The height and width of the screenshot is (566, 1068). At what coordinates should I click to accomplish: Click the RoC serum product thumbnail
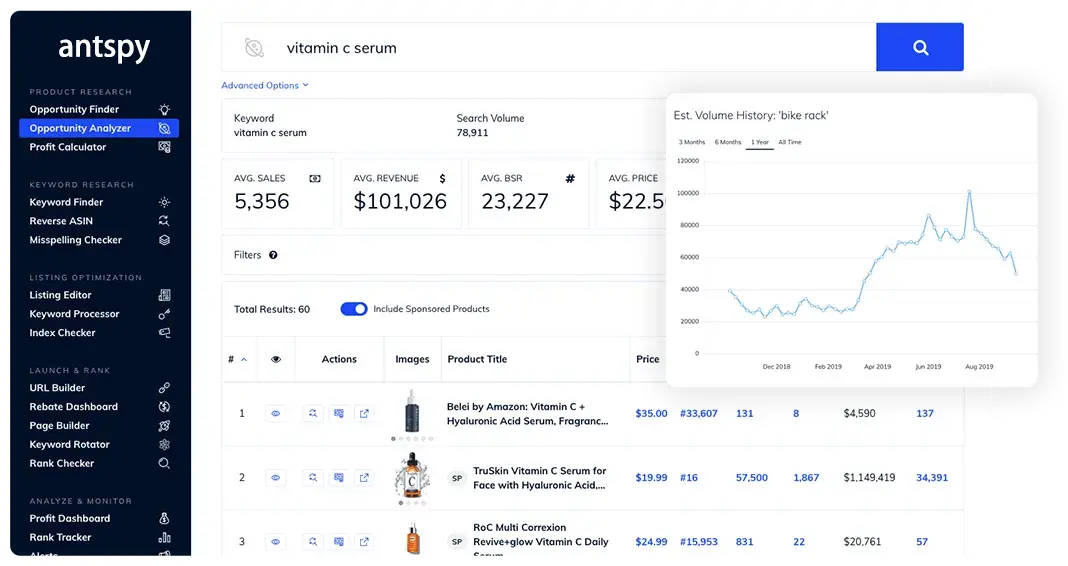413,539
